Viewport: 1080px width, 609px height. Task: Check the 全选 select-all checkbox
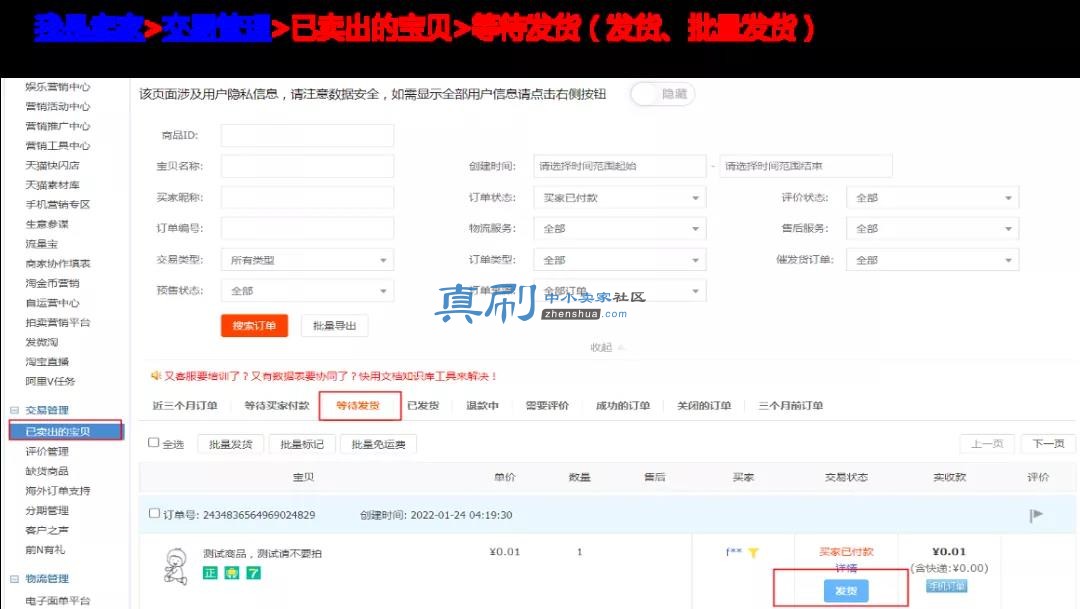[154, 443]
